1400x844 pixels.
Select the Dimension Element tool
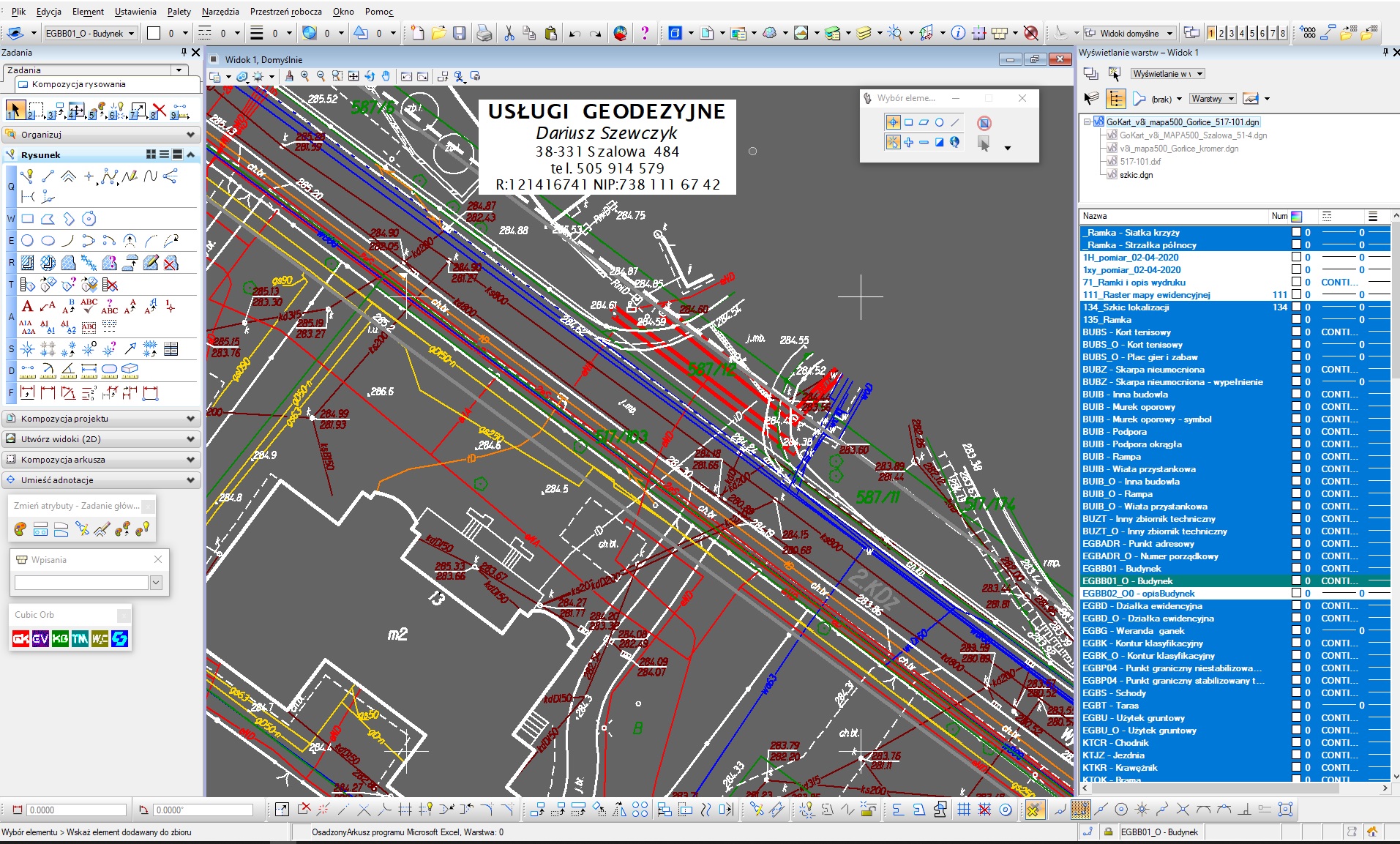(x=27, y=393)
